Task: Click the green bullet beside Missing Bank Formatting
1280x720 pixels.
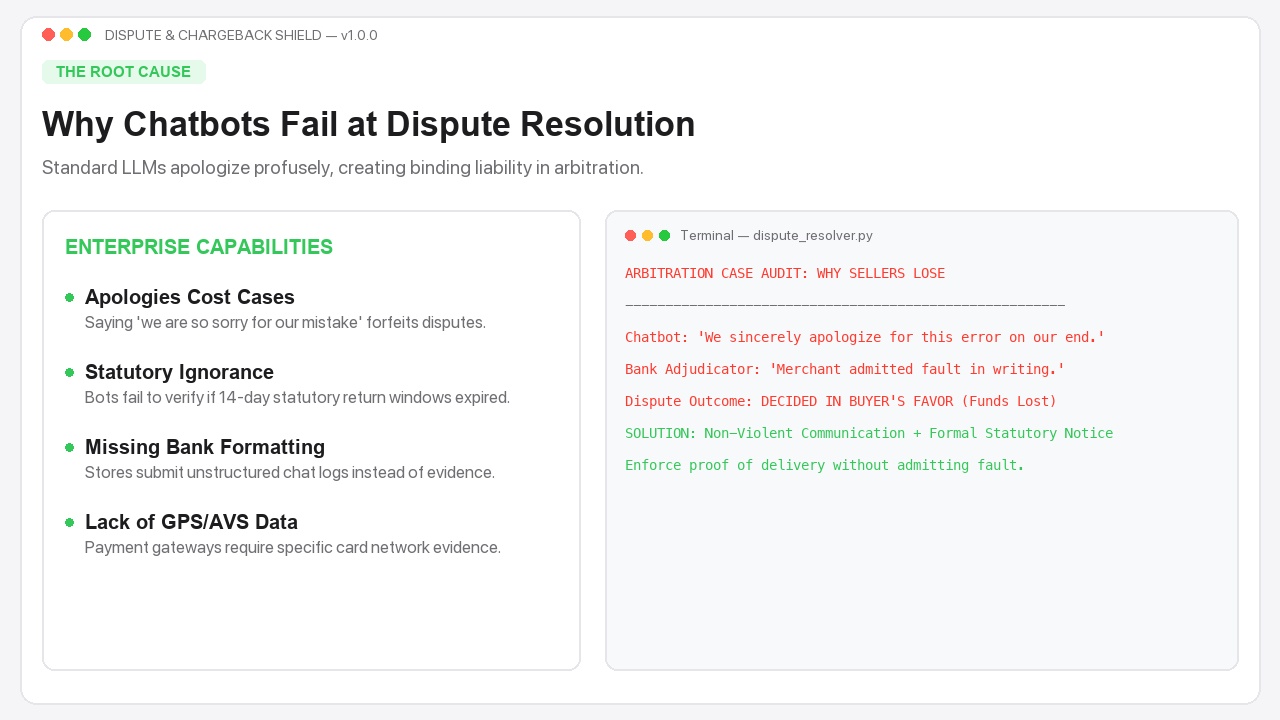Action: pyautogui.click(x=70, y=448)
